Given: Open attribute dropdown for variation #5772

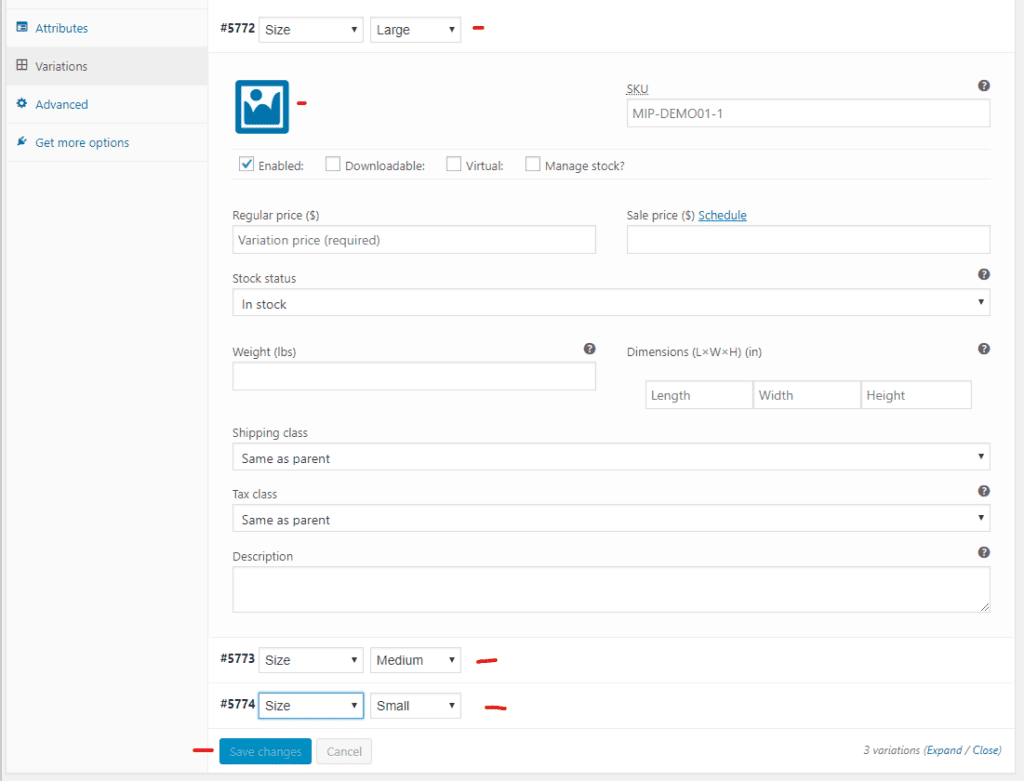Looking at the screenshot, I should click(311, 30).
